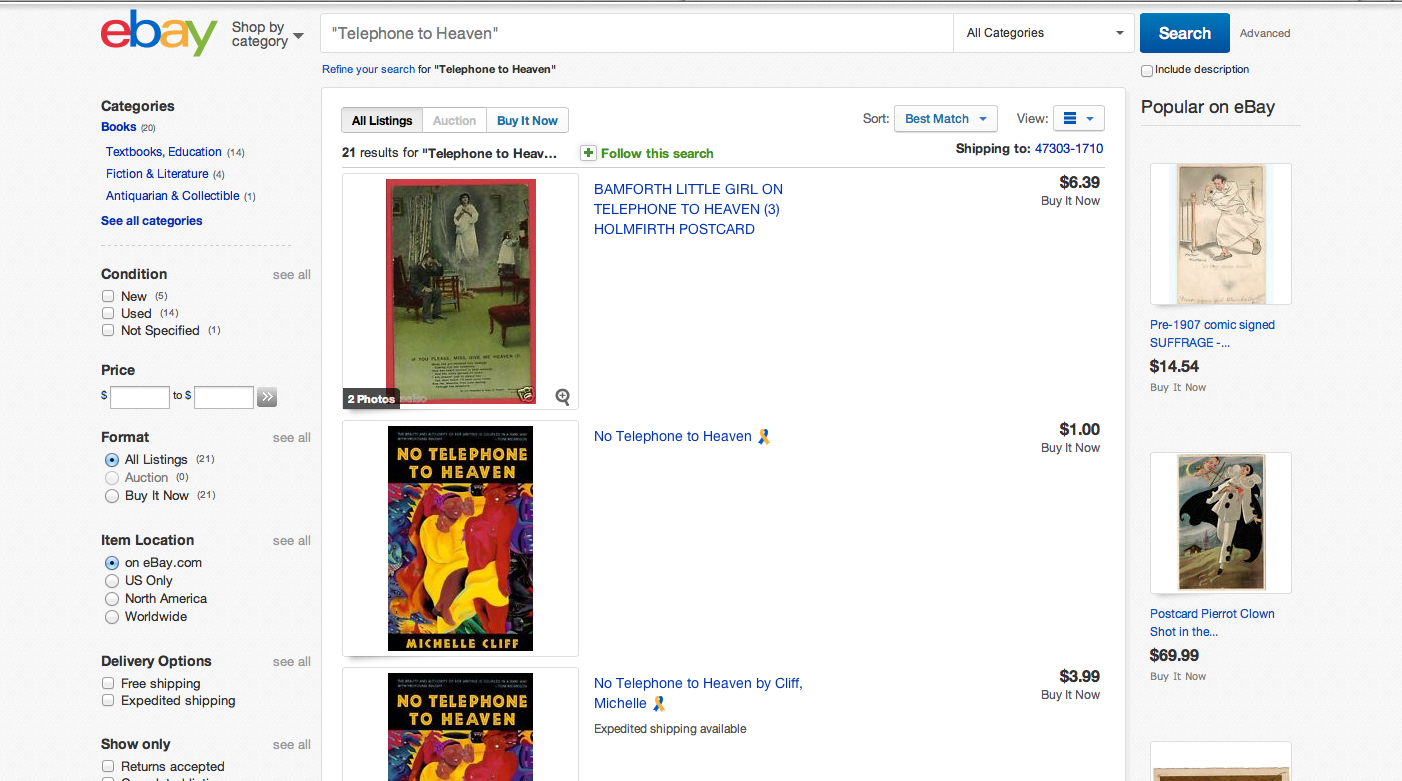This screenshot has height=781, width=1402.
Task: Click the maximum price input field
Action: (x=224, y=397)
